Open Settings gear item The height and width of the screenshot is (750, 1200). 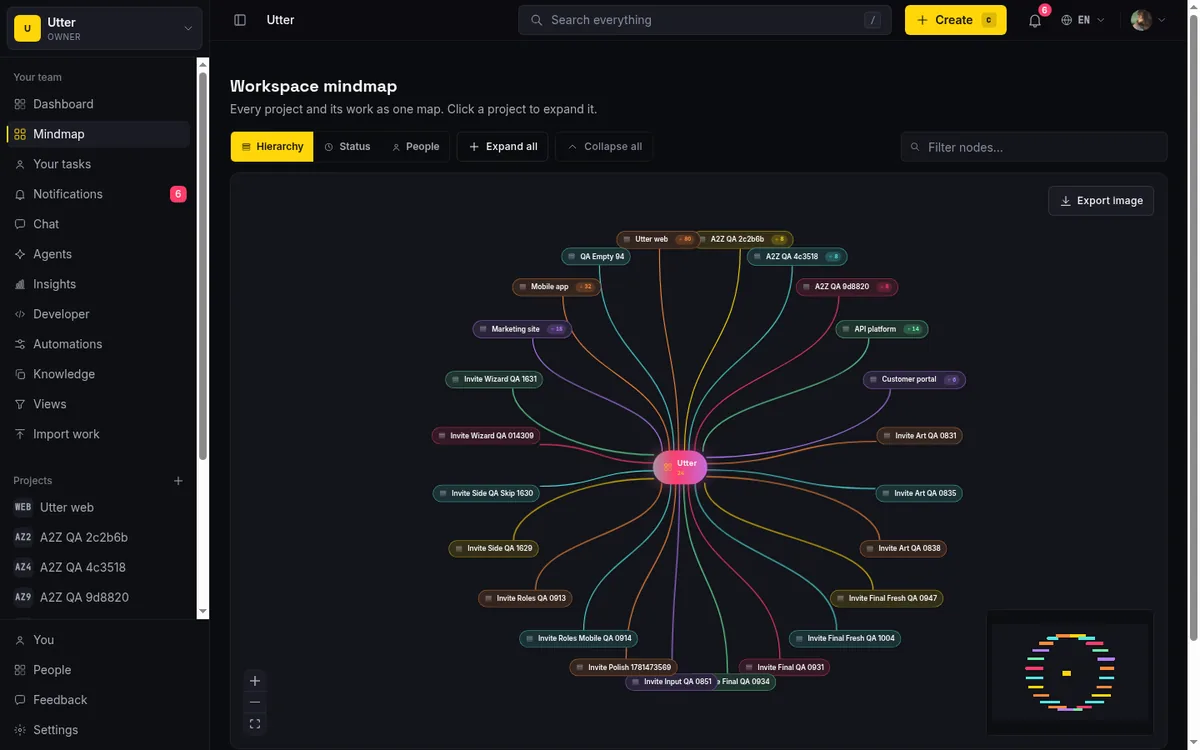pos(104,730)
